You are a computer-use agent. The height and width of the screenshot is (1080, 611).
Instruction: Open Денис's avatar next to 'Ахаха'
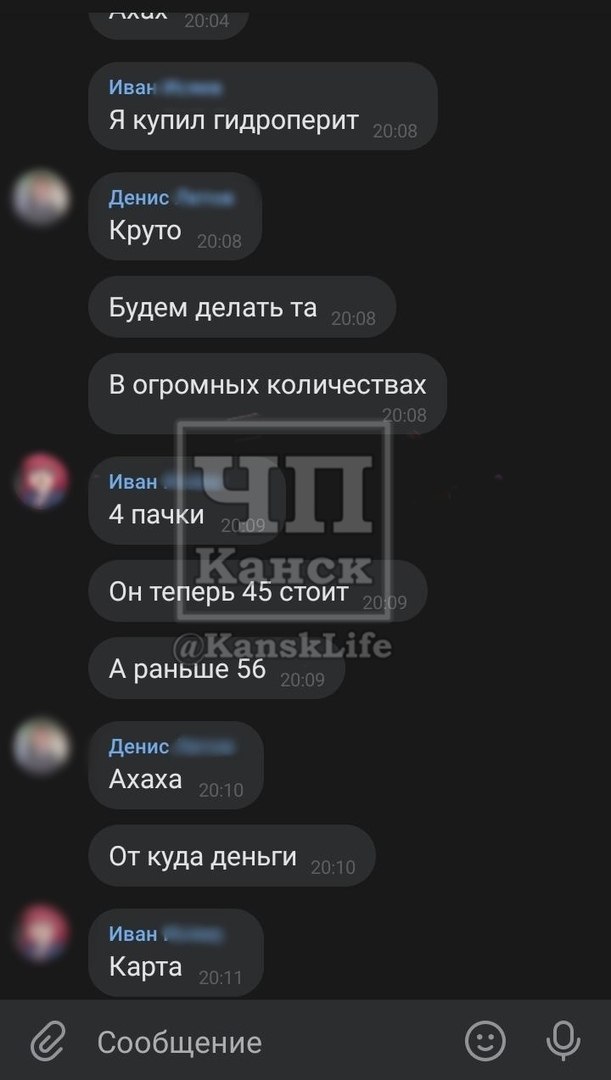pyautogui.click(x=41, y=746)
